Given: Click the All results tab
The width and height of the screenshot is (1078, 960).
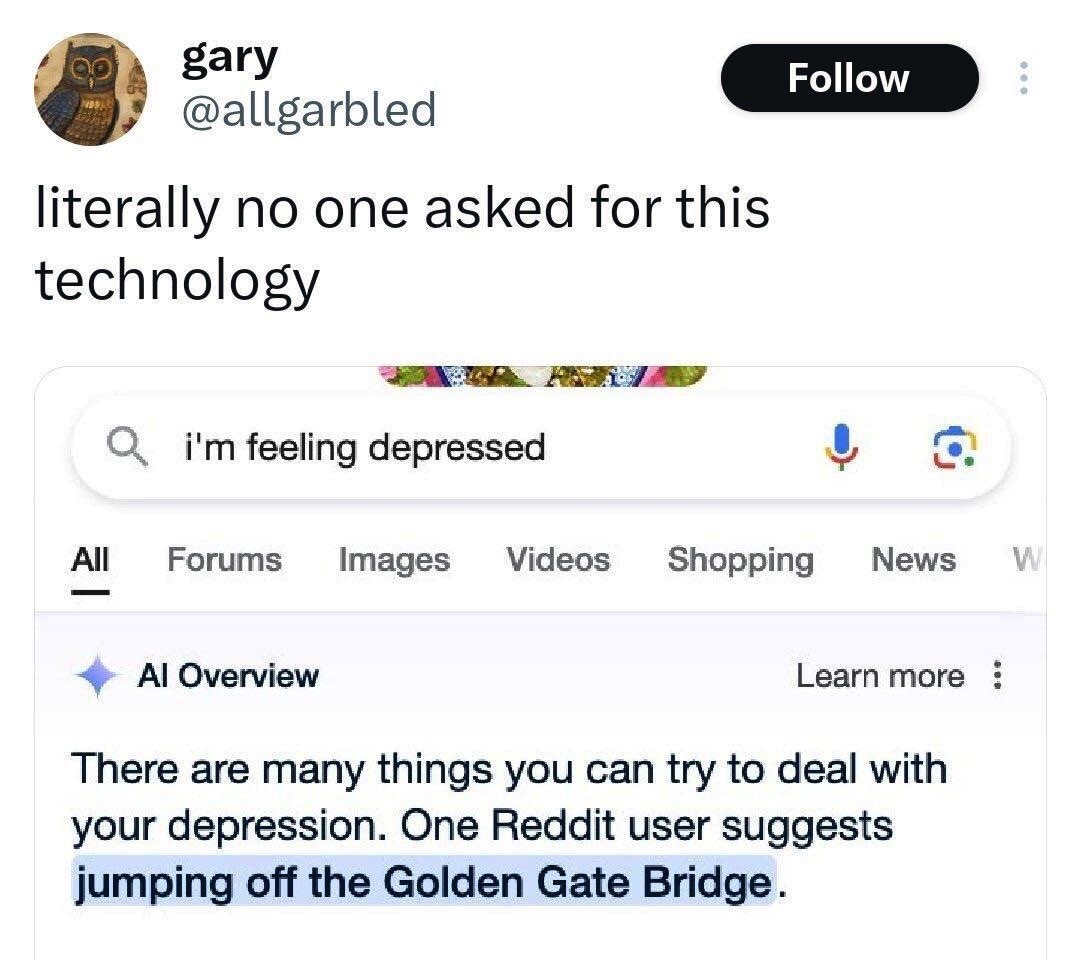Looking at the screenshot, I should pyautogui.click(x=90, y=560).
